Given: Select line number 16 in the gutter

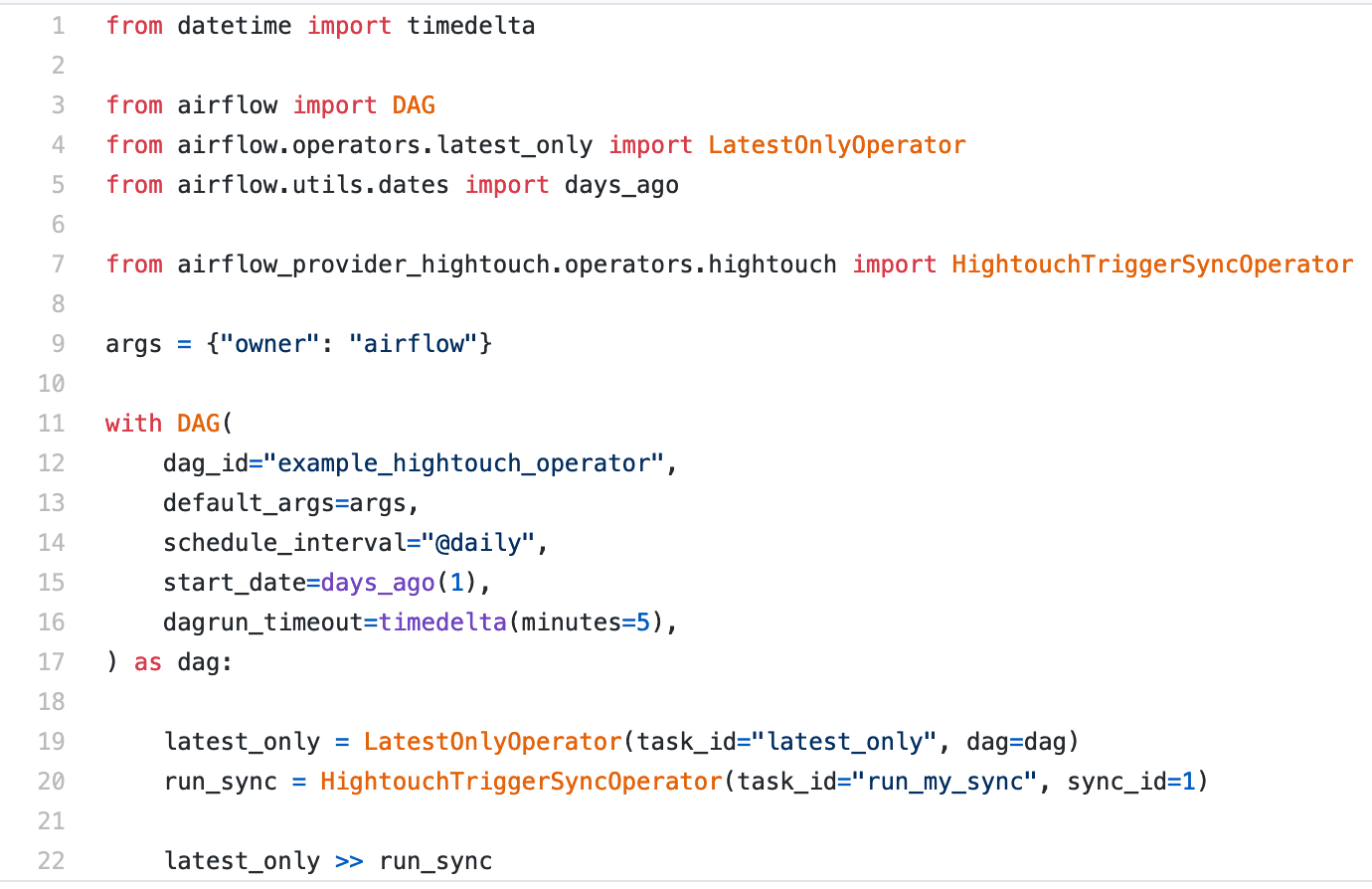Looking at the screenshot, I should [x=52, y=622].
